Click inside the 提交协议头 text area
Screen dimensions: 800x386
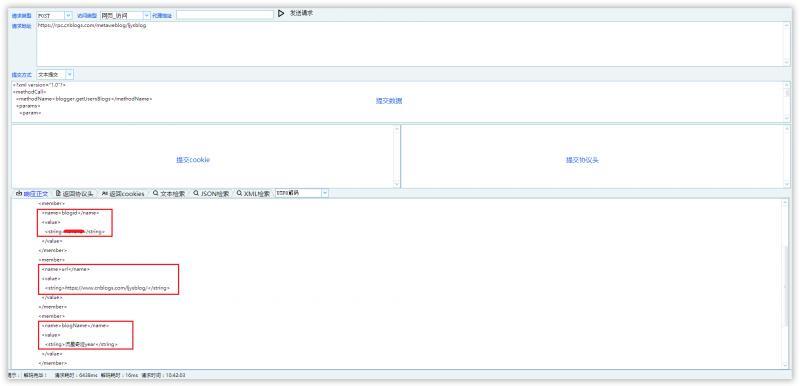click(596, 156)
